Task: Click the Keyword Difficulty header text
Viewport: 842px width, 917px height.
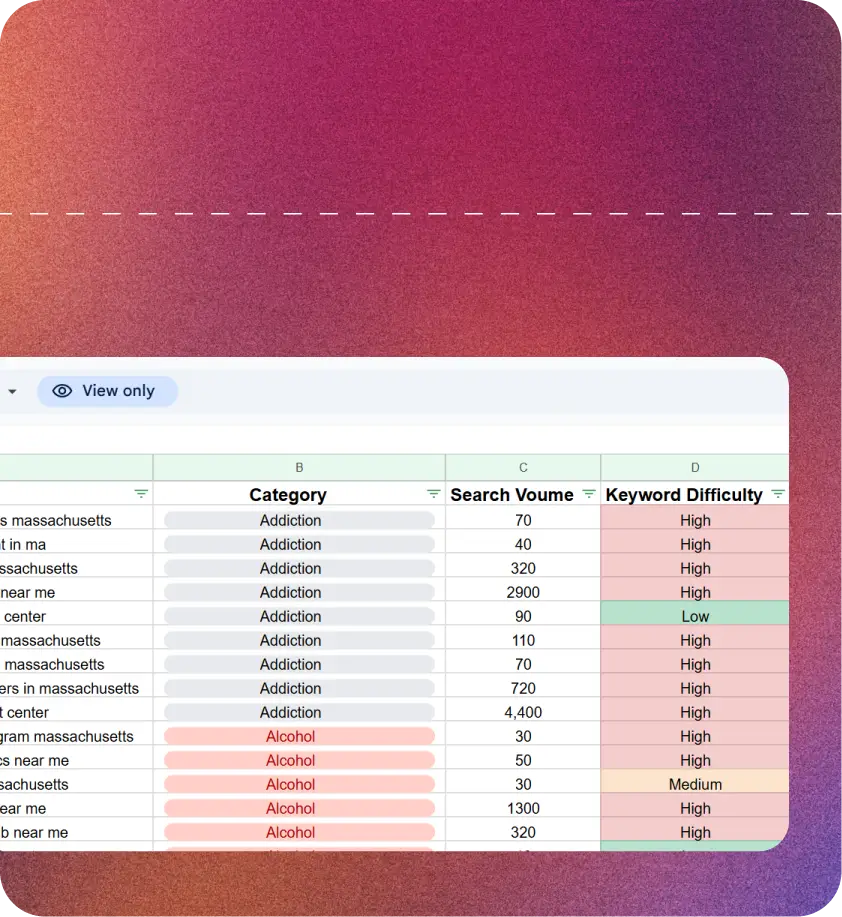Action: pyautogui.click(x=684, y=495)
